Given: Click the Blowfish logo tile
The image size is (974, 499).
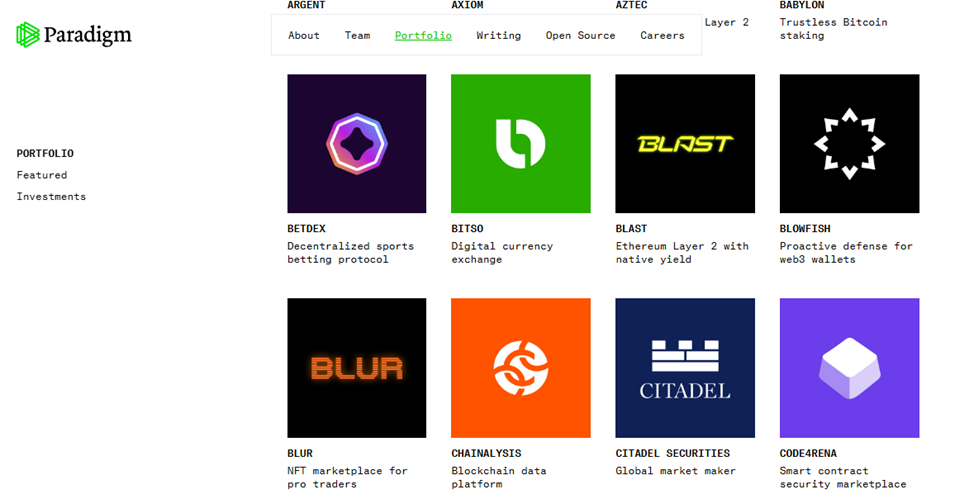Looking at the screenshot, I should pyautogui.click(x=849, y=144).
